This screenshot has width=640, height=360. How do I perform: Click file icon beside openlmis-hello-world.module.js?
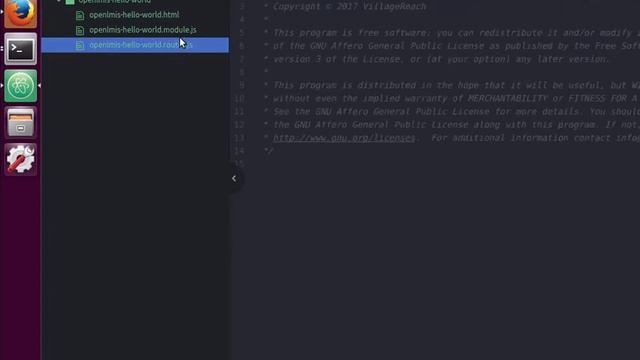[80, 30]
